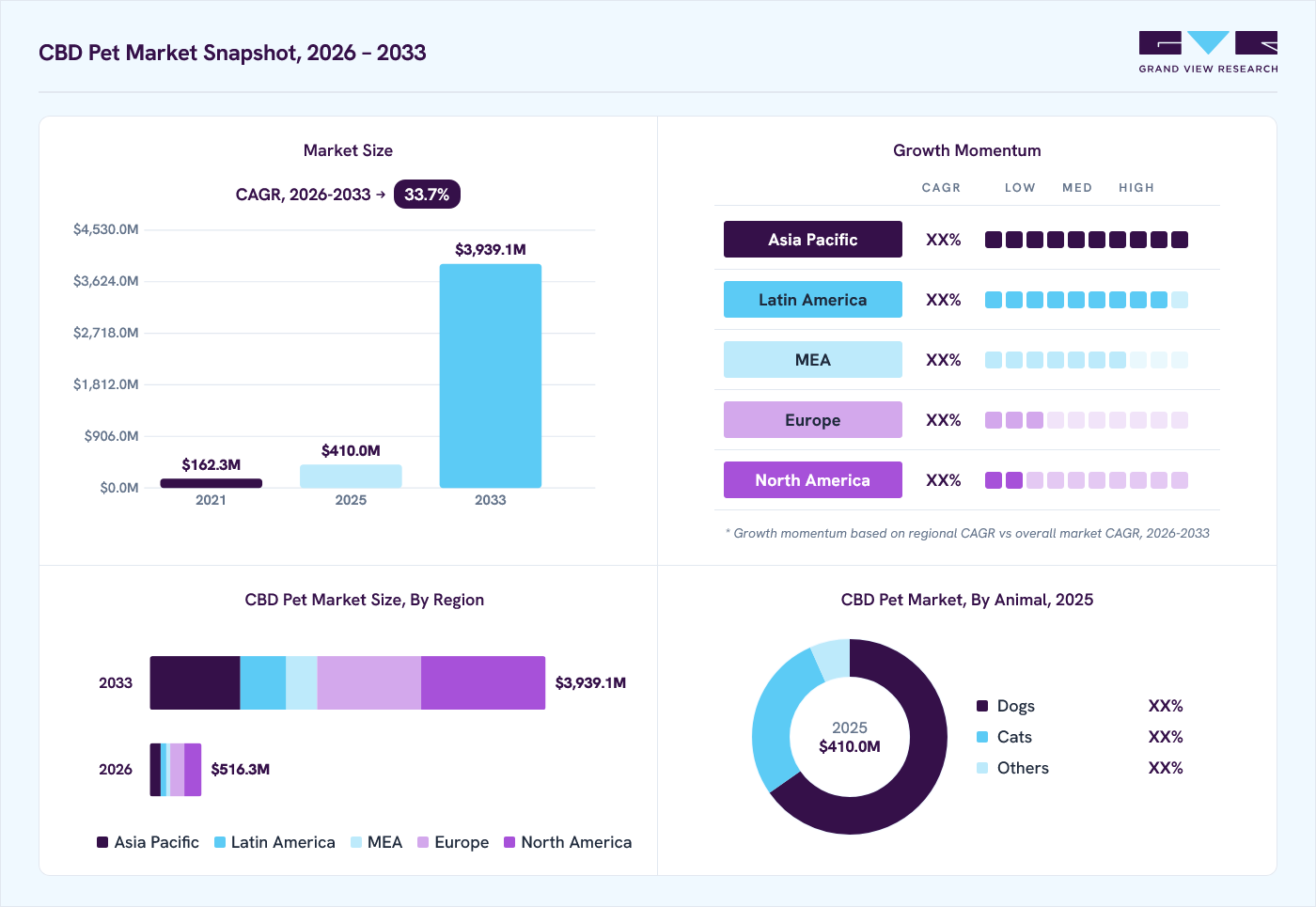
Task: Select the Asia Pacific region label in Growth Momentum
Action: (813, 240)
